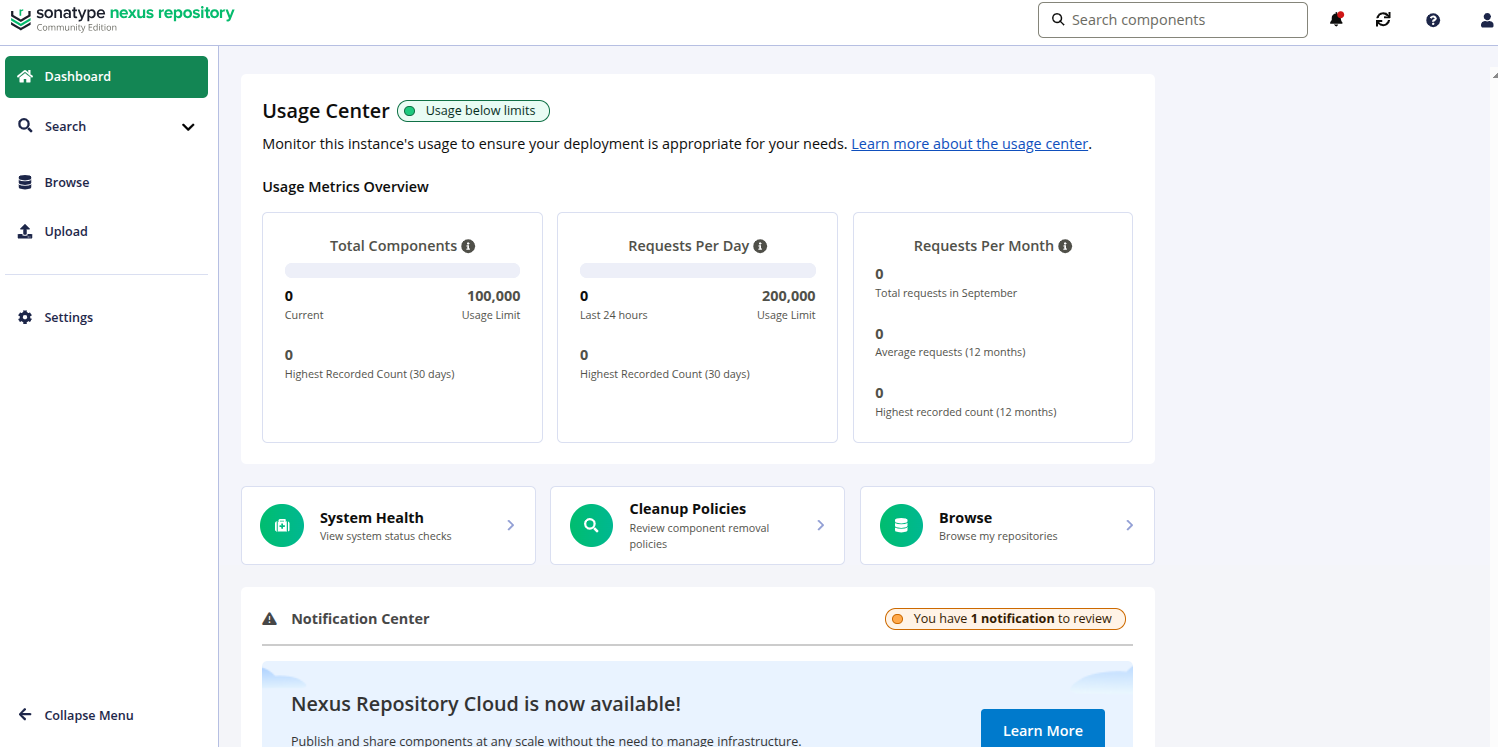Open Settings in the sidebar
This screenshot has width=1498, height=747.
[68, 317]
